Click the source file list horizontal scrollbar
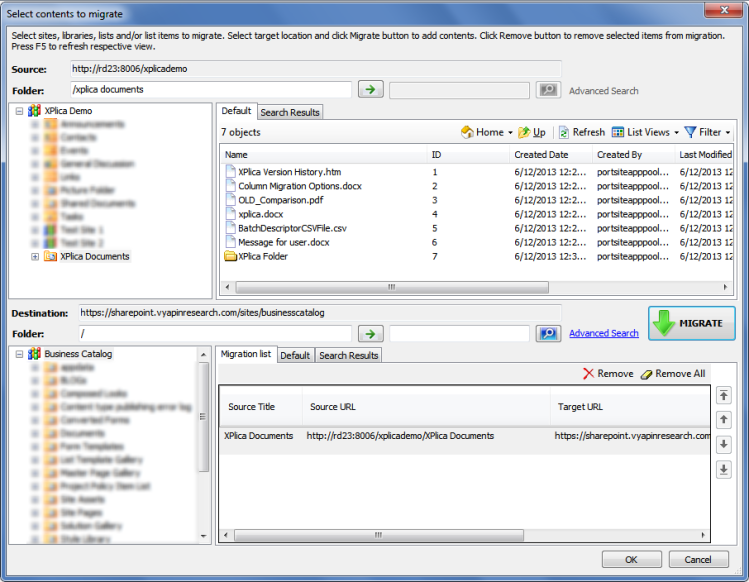749x582 pixels. [392, 287]
